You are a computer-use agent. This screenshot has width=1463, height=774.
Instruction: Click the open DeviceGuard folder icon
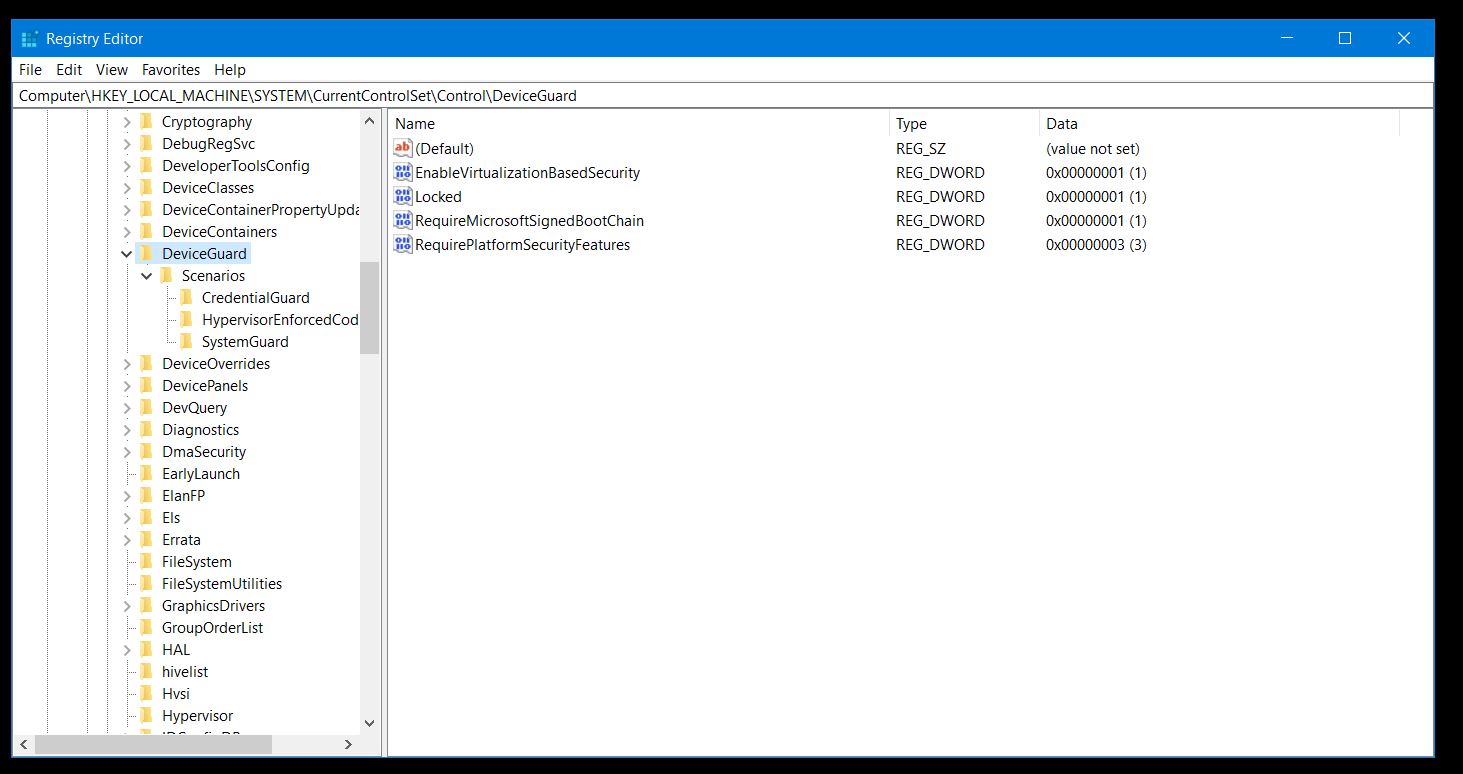click(x=146, y=253)
